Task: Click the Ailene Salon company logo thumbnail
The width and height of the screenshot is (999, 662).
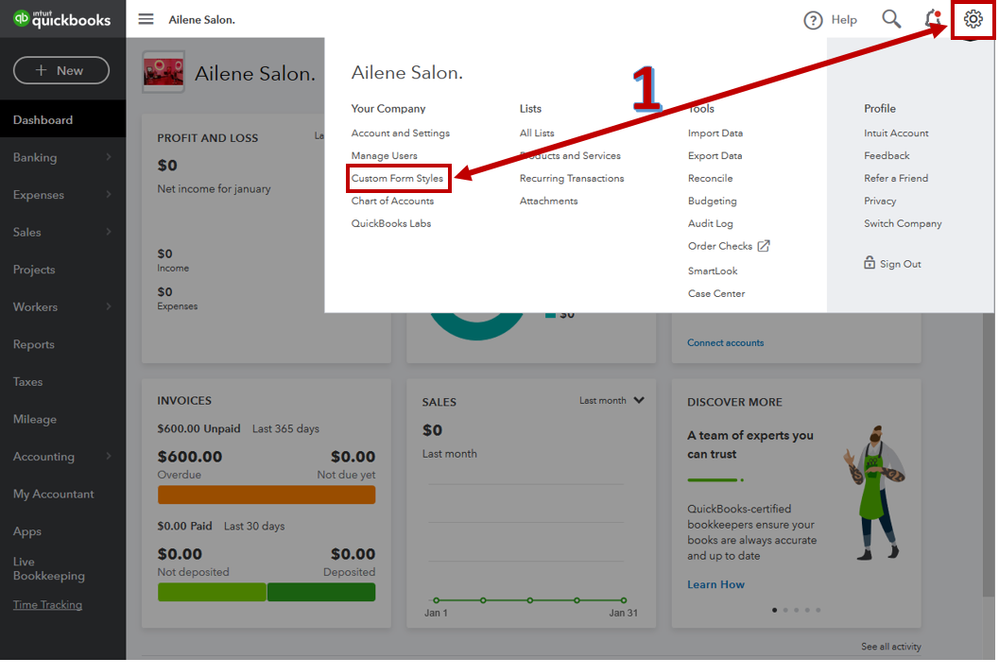Action: [x=164, y=72]
